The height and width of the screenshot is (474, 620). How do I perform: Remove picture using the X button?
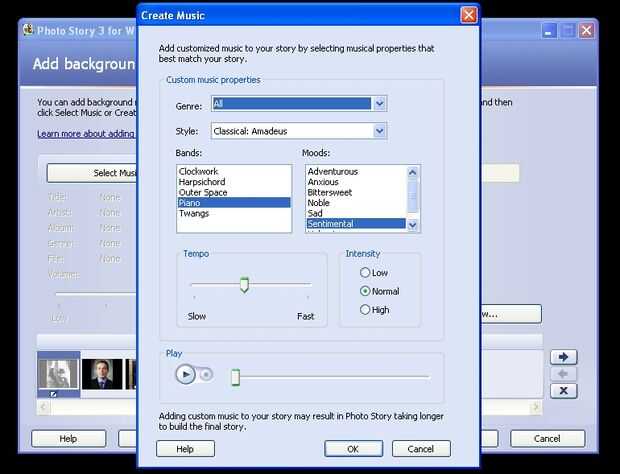click(563, 391)
